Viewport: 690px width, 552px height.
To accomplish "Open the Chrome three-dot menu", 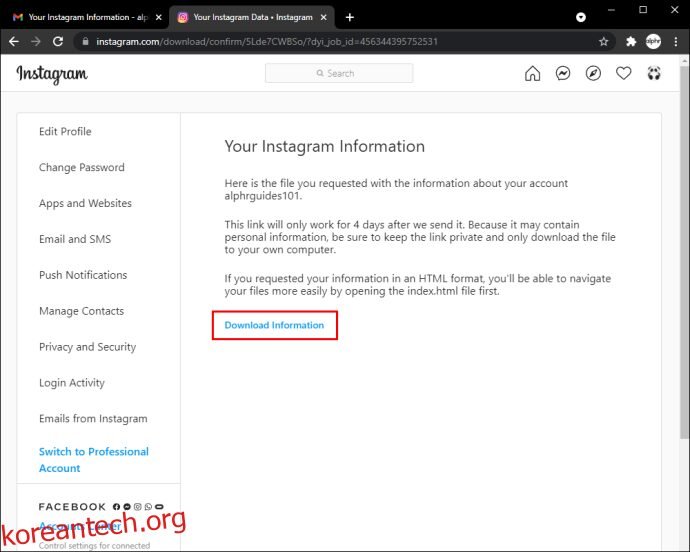I will 675,41.
